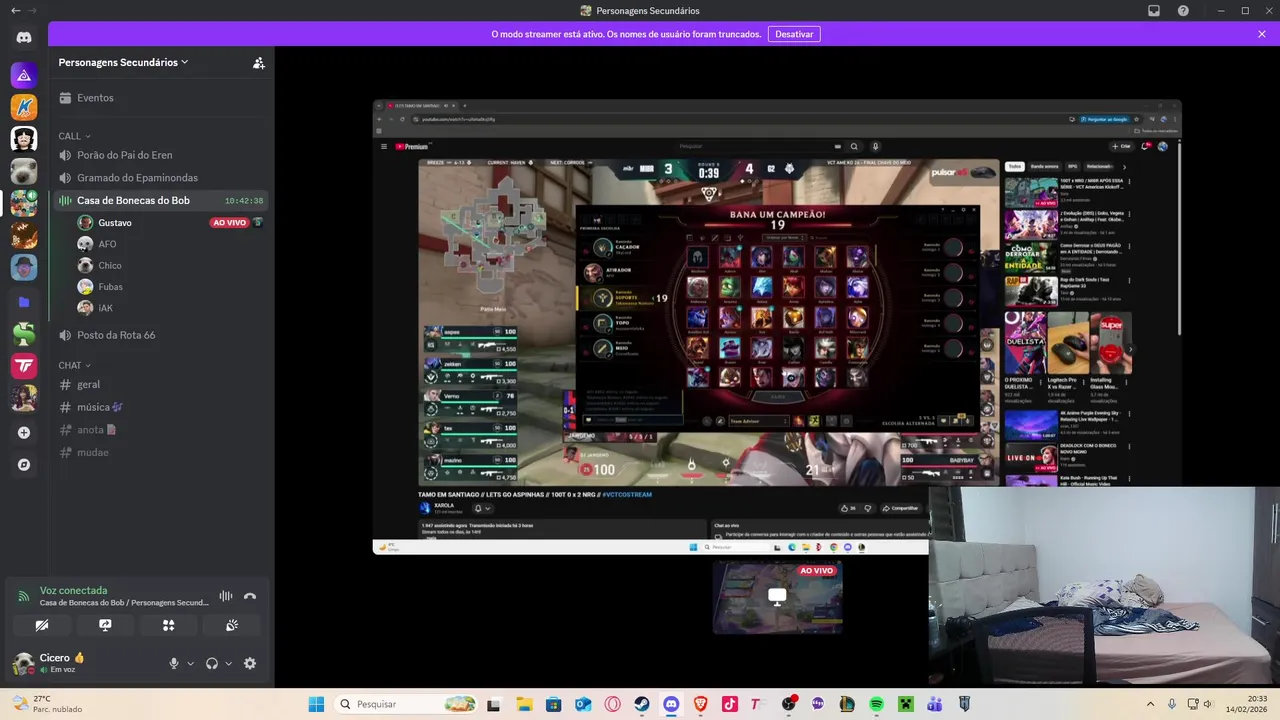Open headphone output options arrow
The width and height of the screenshot is (1280, 720).
tap(228, 663)
